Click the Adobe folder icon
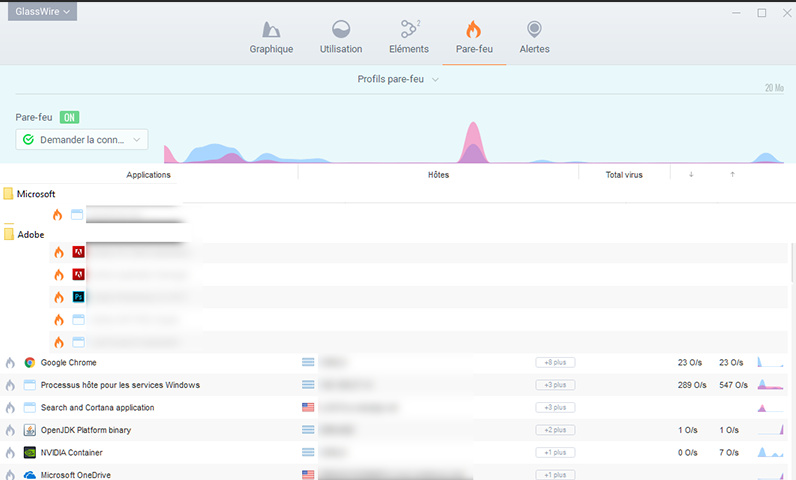 click(x=9, y=234)
